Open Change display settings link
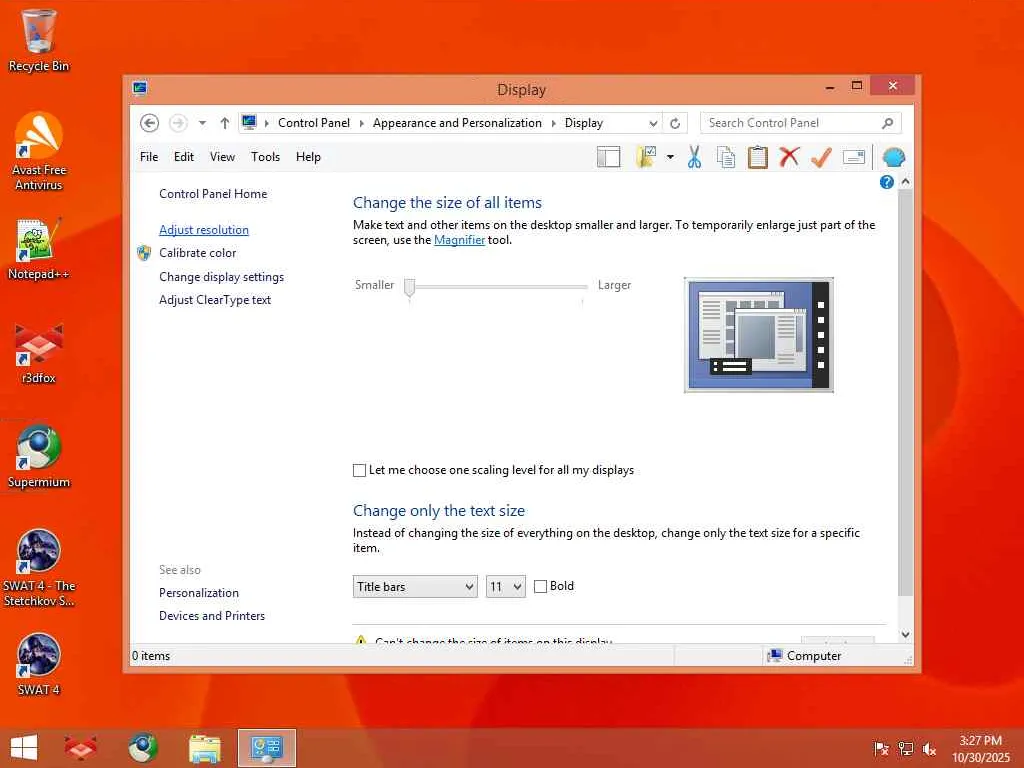The height and width of the screenshot is (768, 1024). click(x=221, y=277)
